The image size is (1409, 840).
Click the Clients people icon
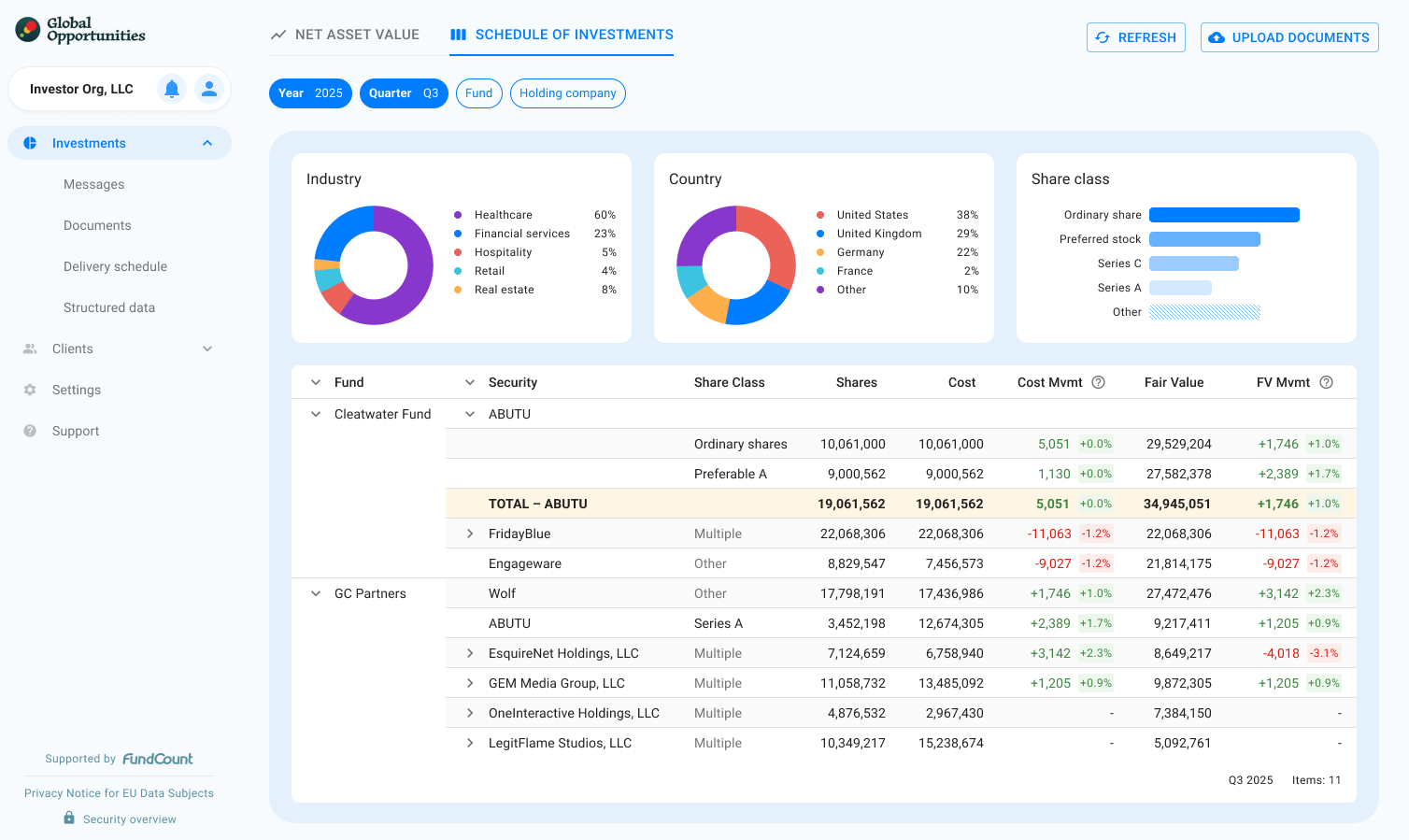tap(30, 349)
